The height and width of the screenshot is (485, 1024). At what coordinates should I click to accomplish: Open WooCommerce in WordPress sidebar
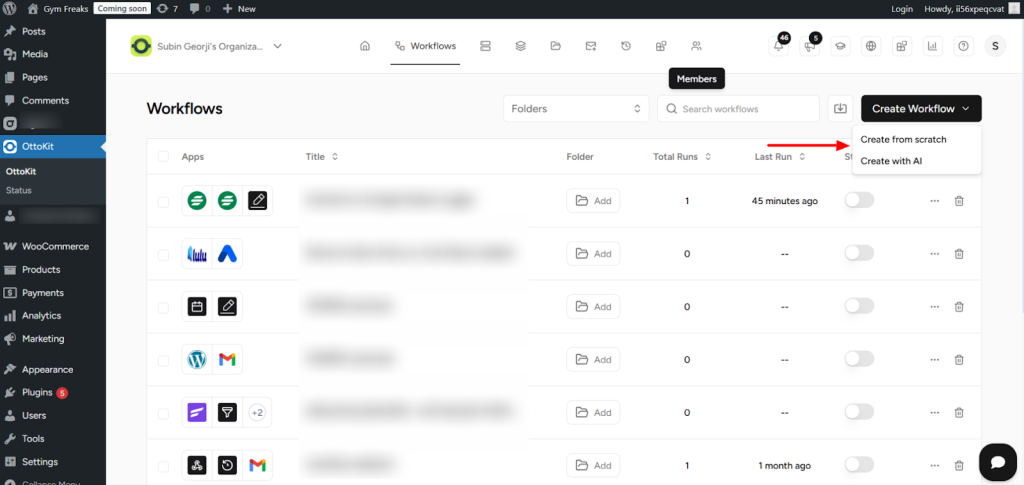point(55,246)
